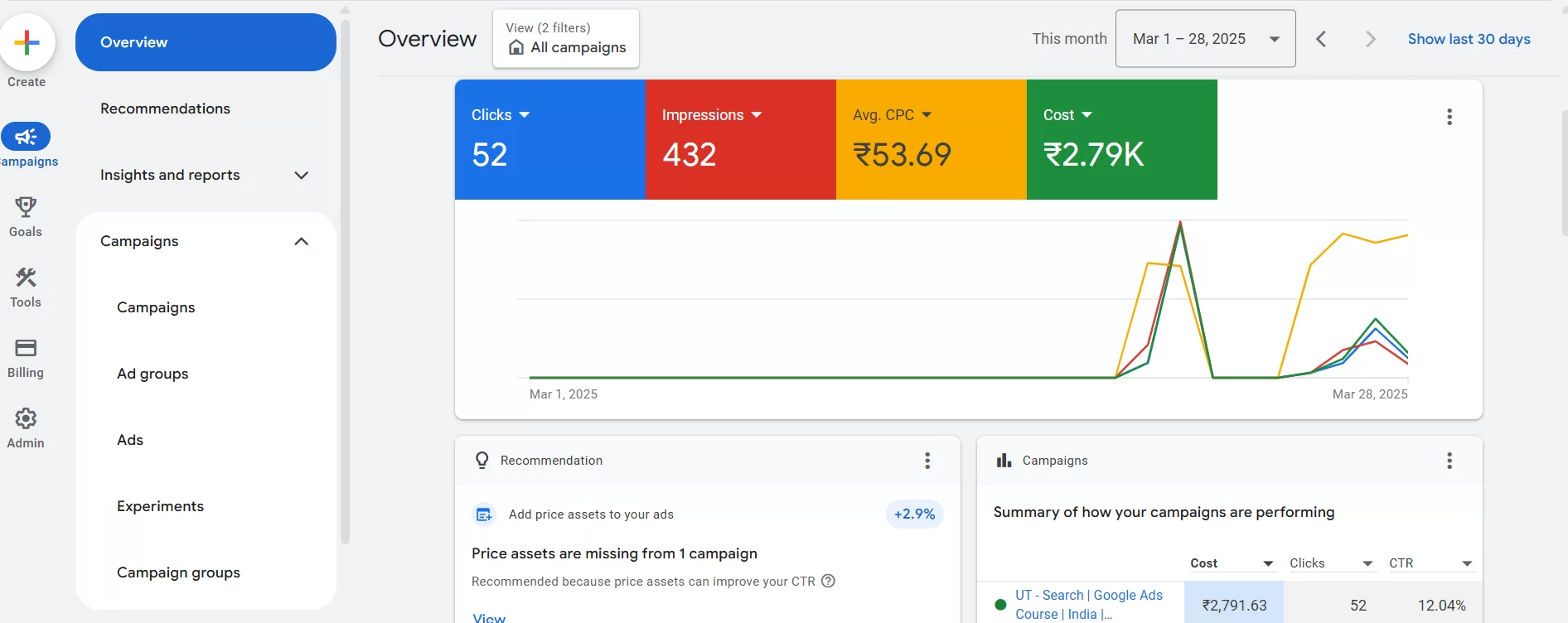Click the Mar 1, 2025 chart axis label
Screen dimensions: 1568x623
pyautogui.click(x=564, y=394)
